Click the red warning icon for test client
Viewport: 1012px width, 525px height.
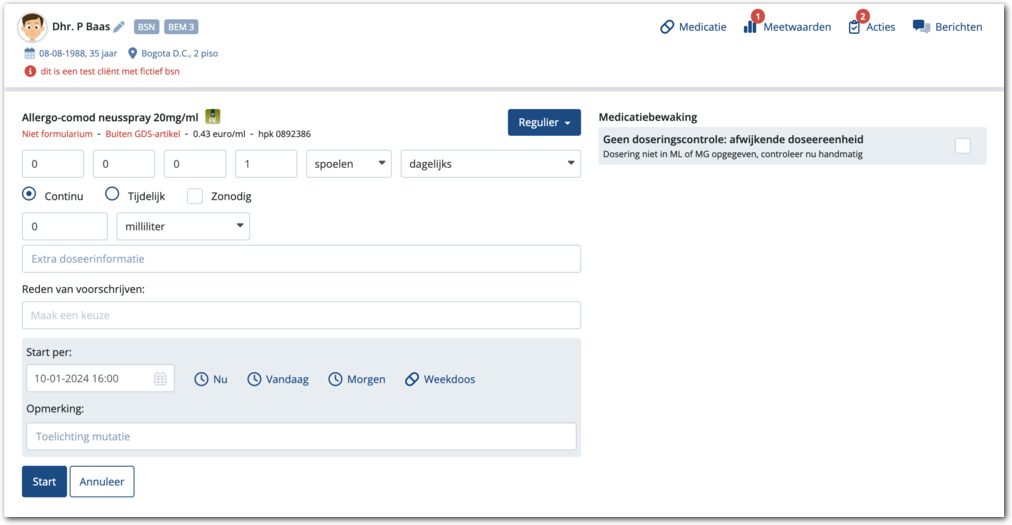point(29,71)
